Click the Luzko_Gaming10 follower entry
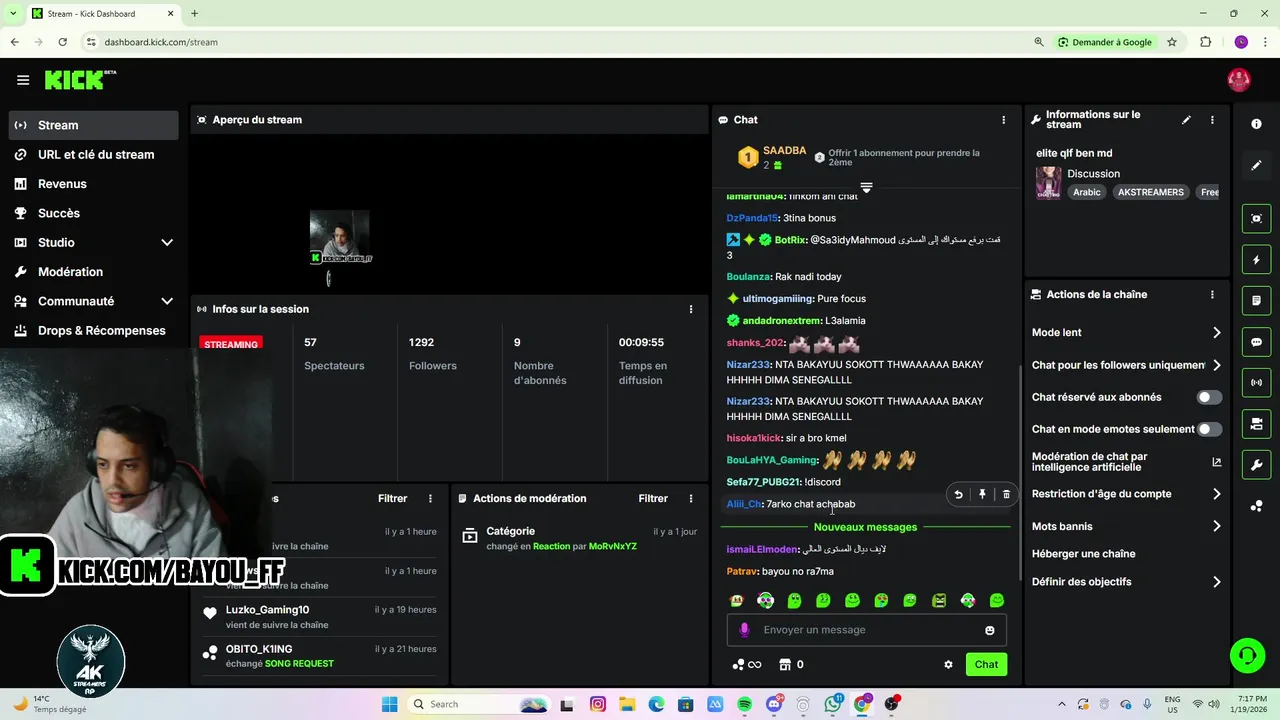This screenshot has width=1280, height=720. [319, 617]
